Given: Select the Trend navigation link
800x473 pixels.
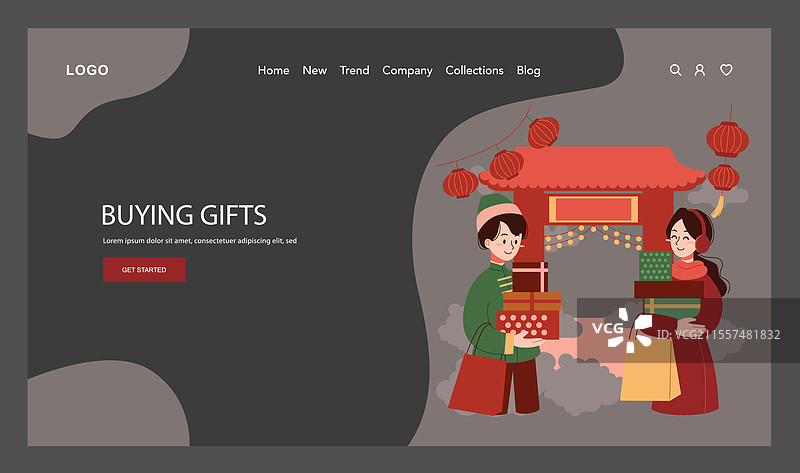Looking at the screenshot, I should (x=355, y=70).
